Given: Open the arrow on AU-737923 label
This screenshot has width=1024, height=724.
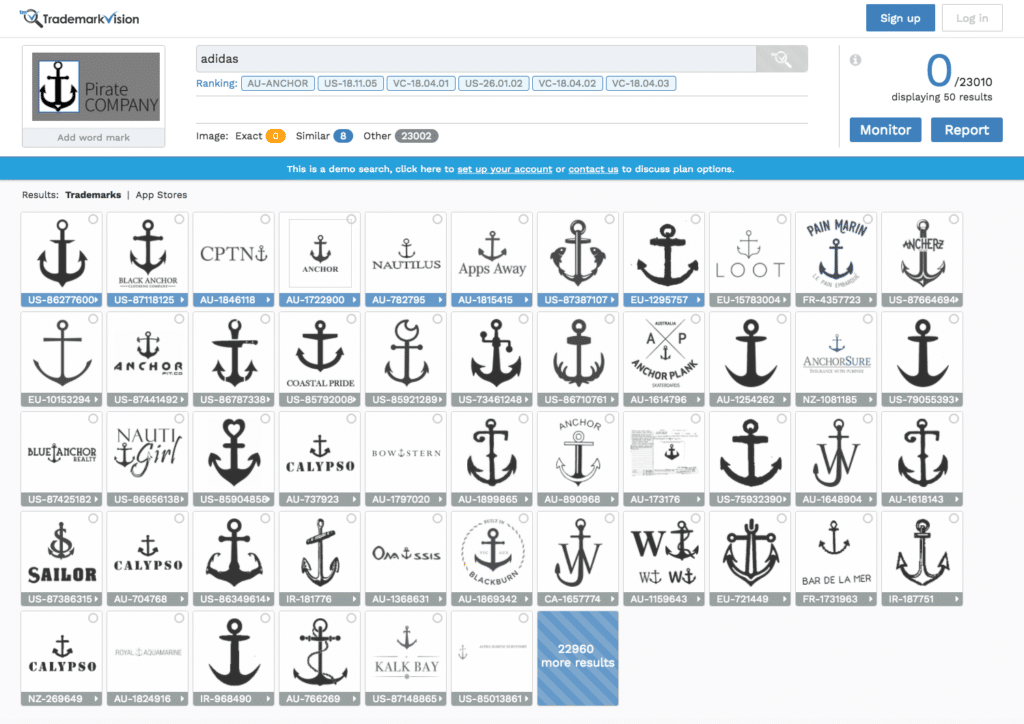Looking at the screenshot, I should click(355, 499).
